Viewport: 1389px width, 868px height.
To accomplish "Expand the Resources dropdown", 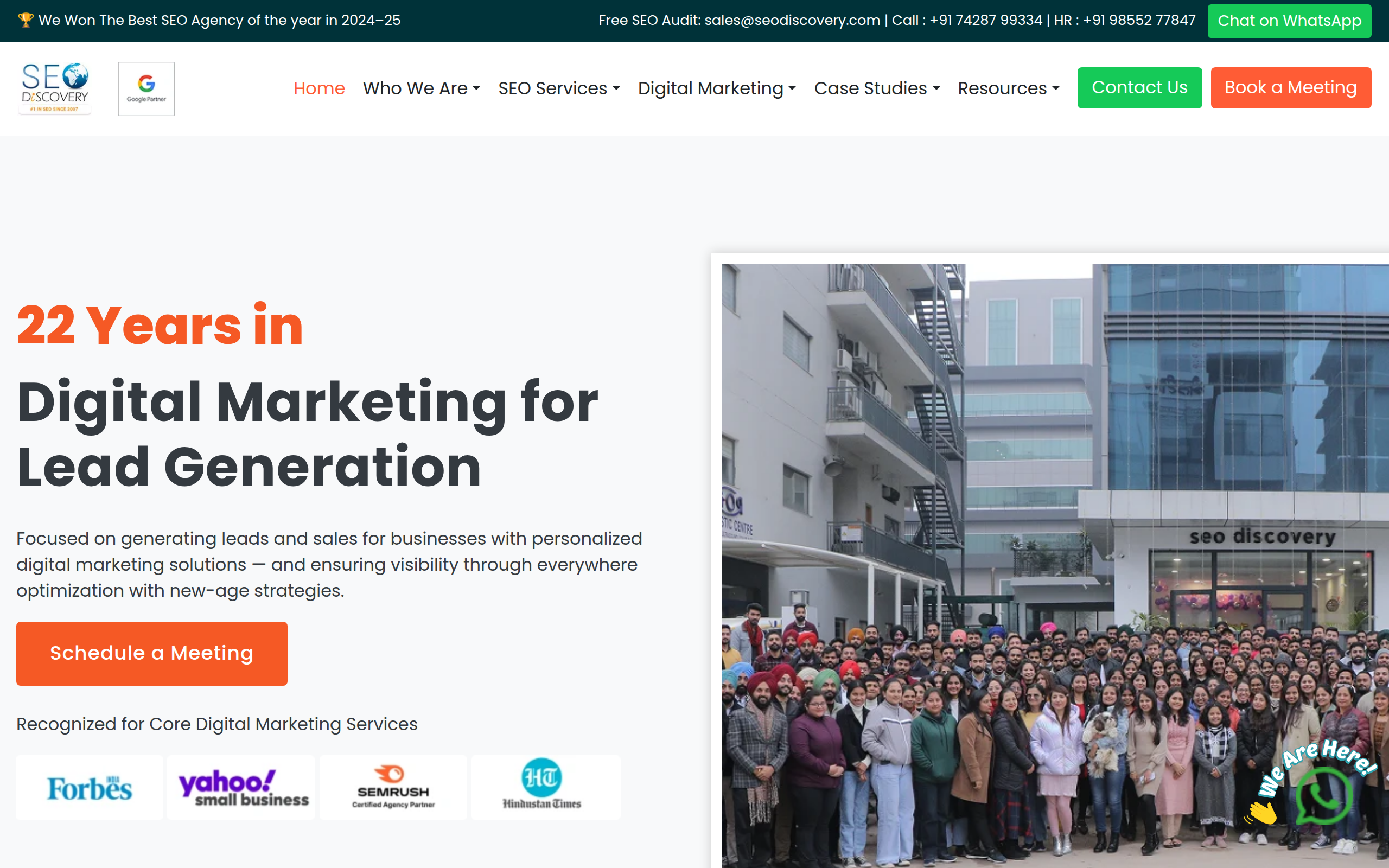I will 1009,88.
